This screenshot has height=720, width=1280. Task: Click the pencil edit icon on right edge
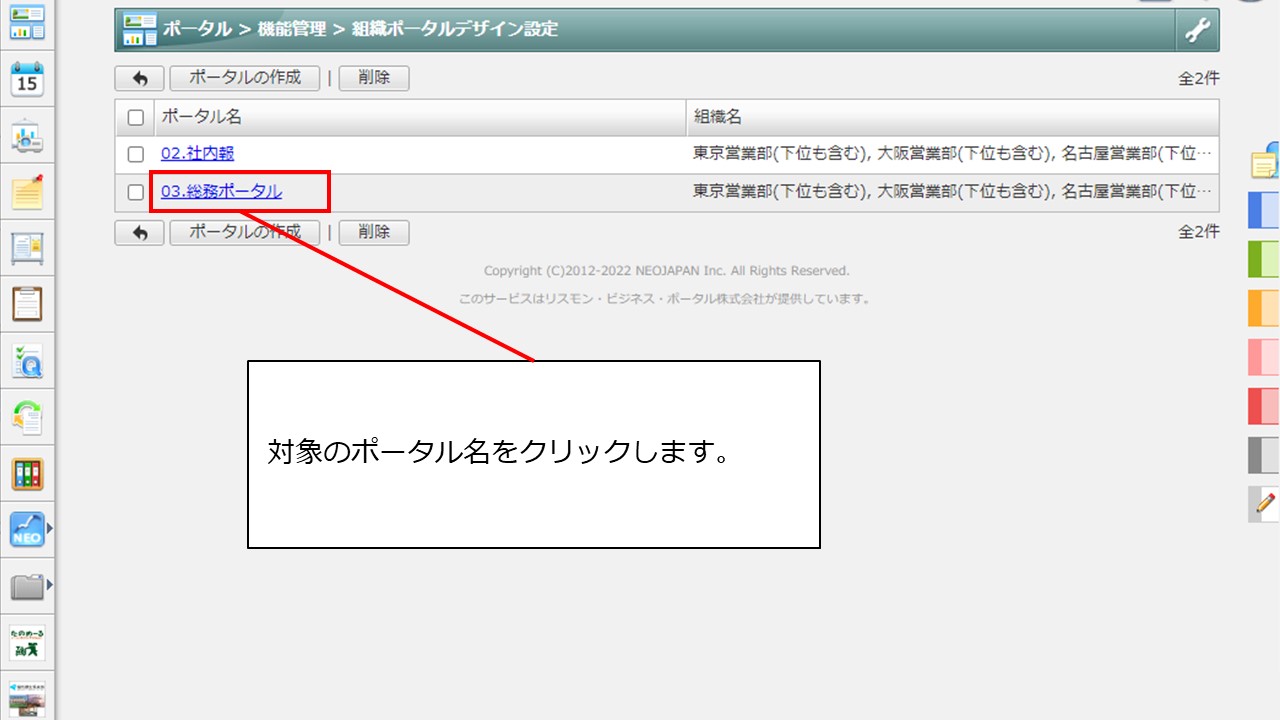[1264, 504]
